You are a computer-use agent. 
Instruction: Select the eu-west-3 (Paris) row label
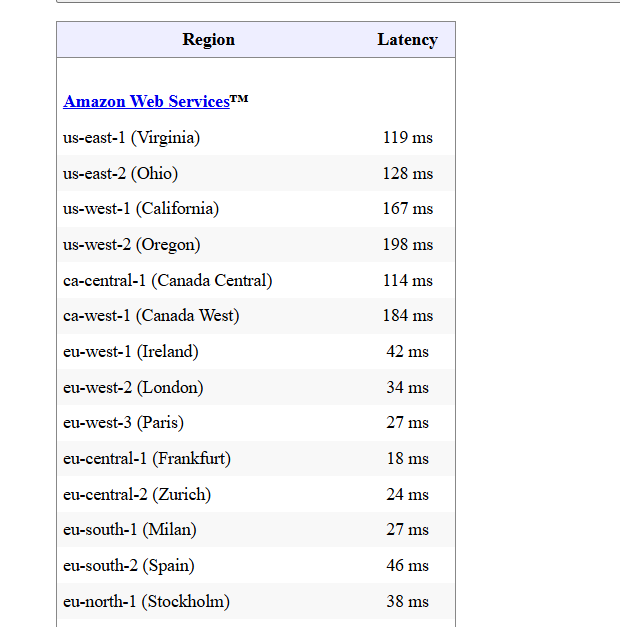(x=124, y=423)
